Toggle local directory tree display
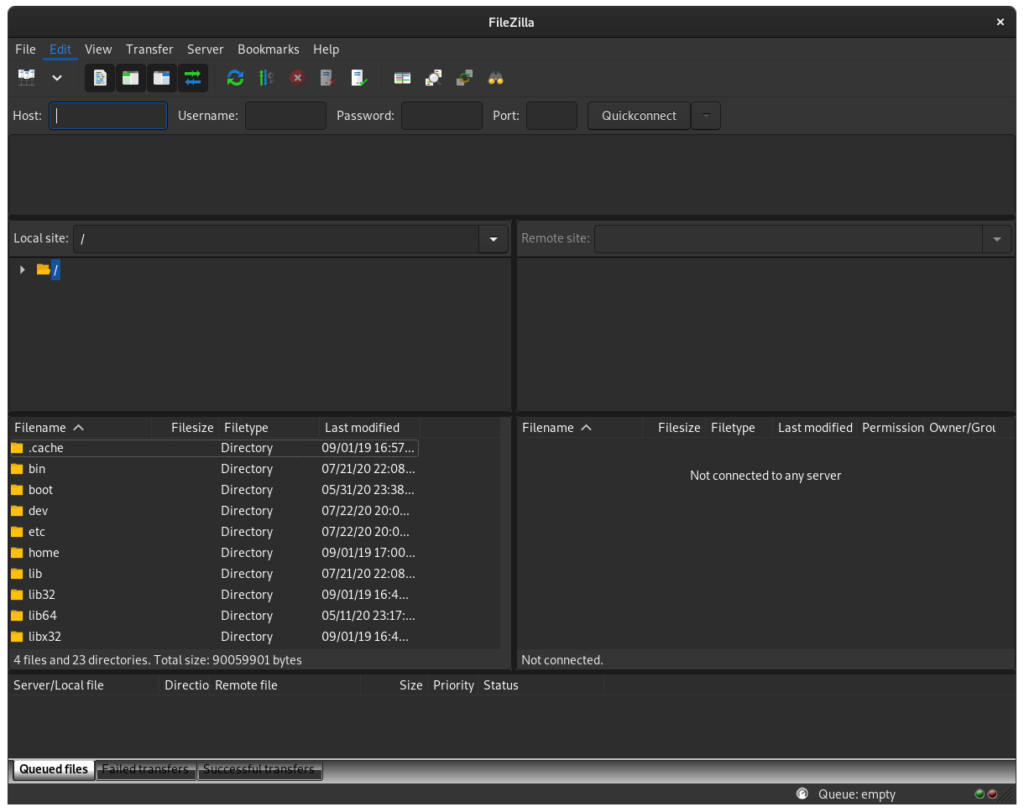 (131, 77)
